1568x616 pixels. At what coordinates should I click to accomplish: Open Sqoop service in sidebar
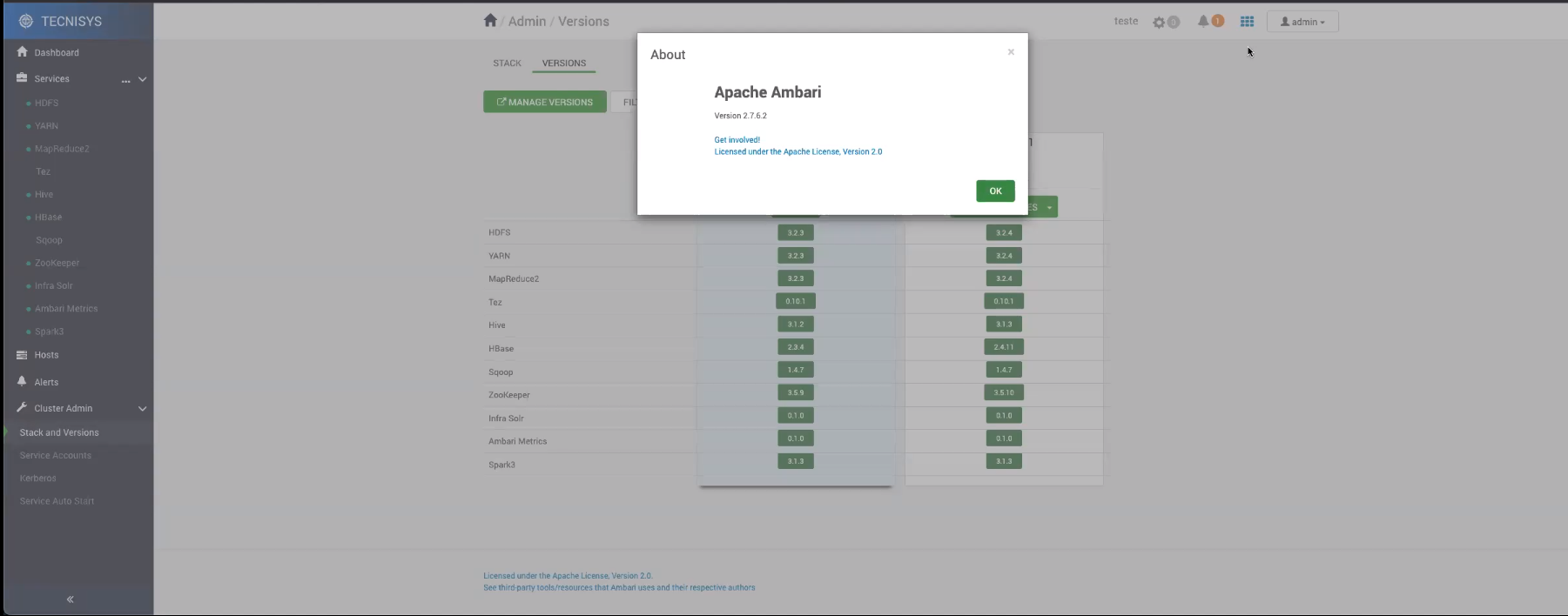50,240
